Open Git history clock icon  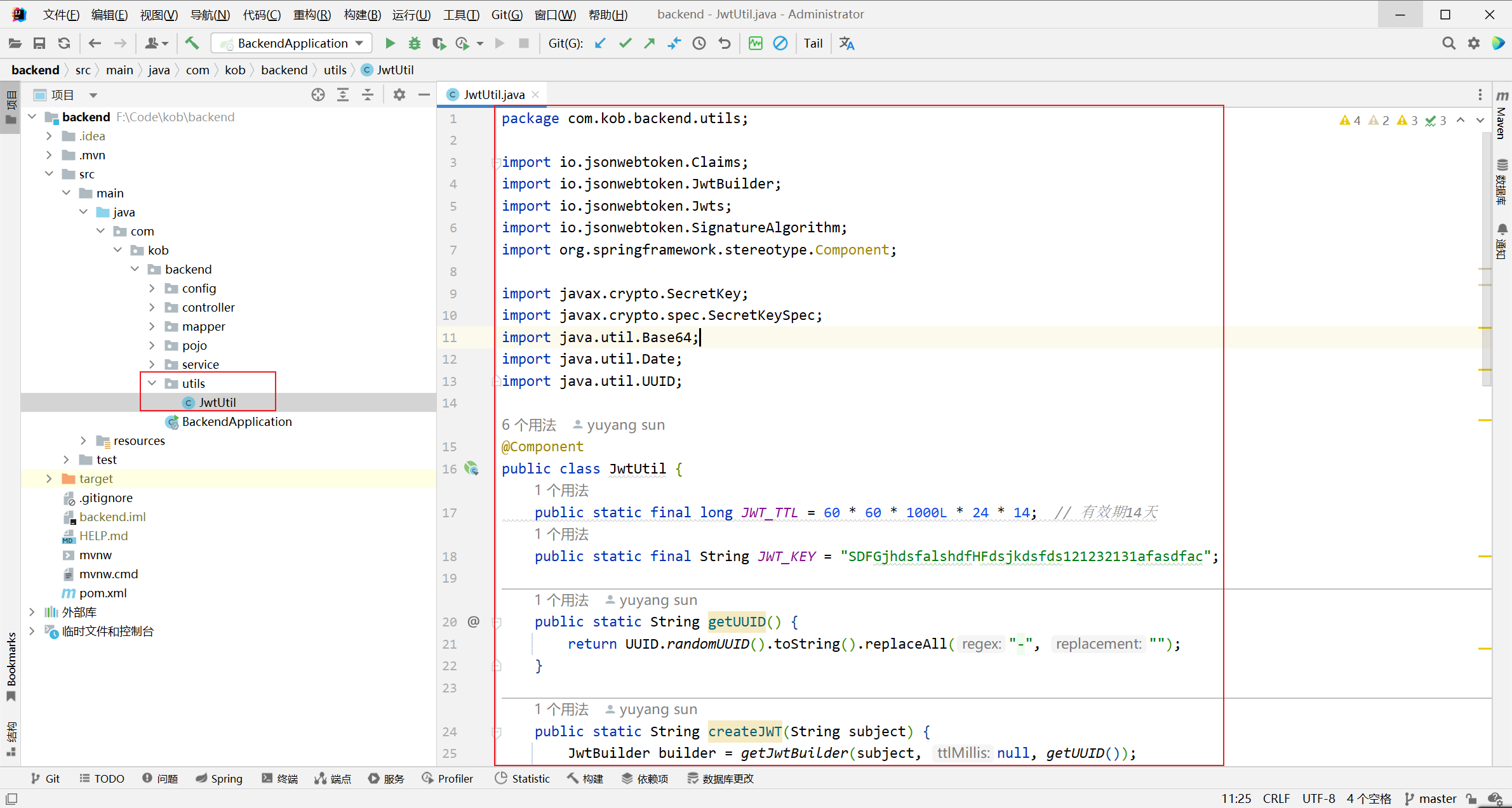pos(699,43)
